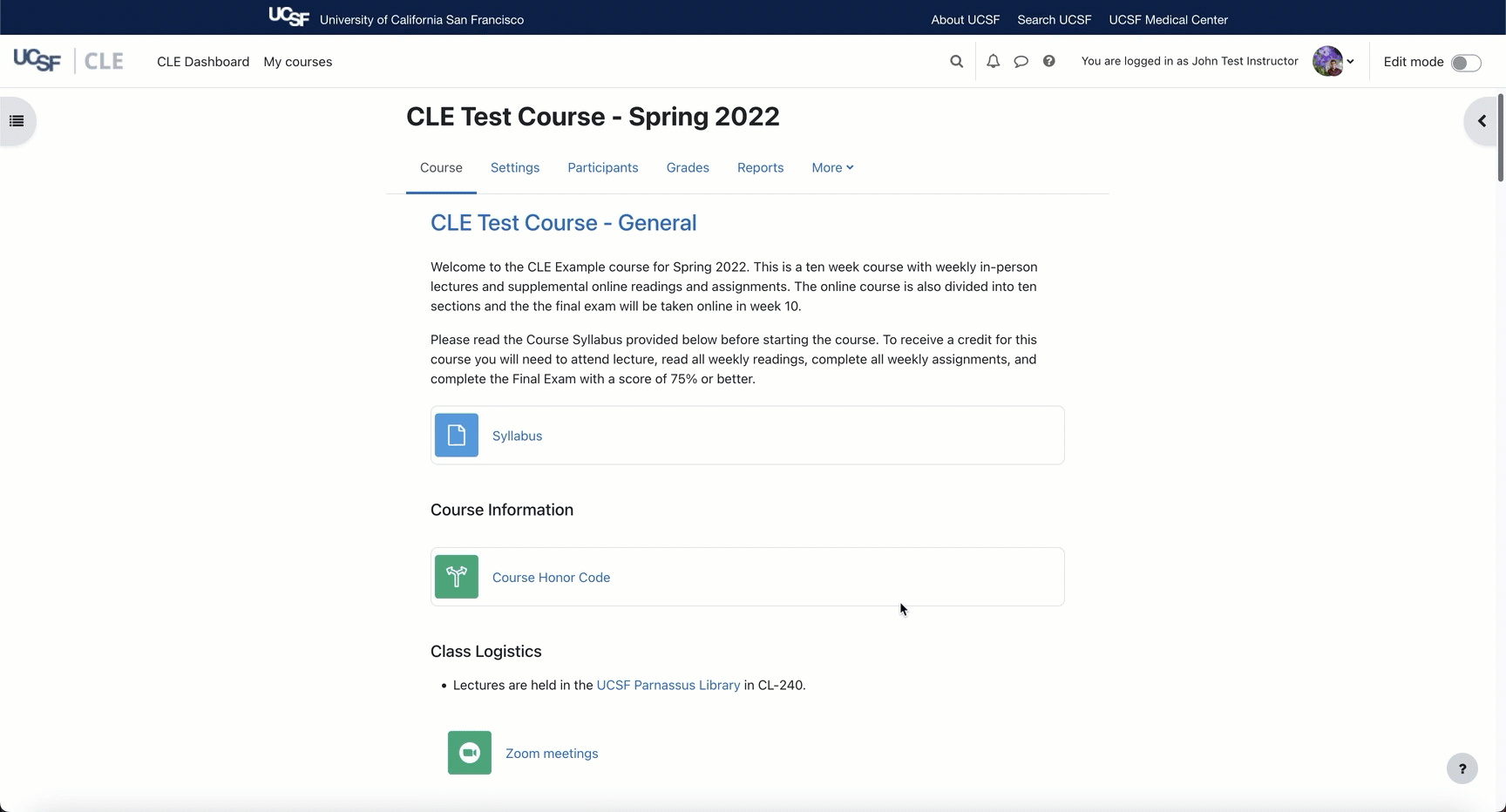The image size is (1506, 812).
Task: Click the help question mark in header
Action: (1048, 62)
